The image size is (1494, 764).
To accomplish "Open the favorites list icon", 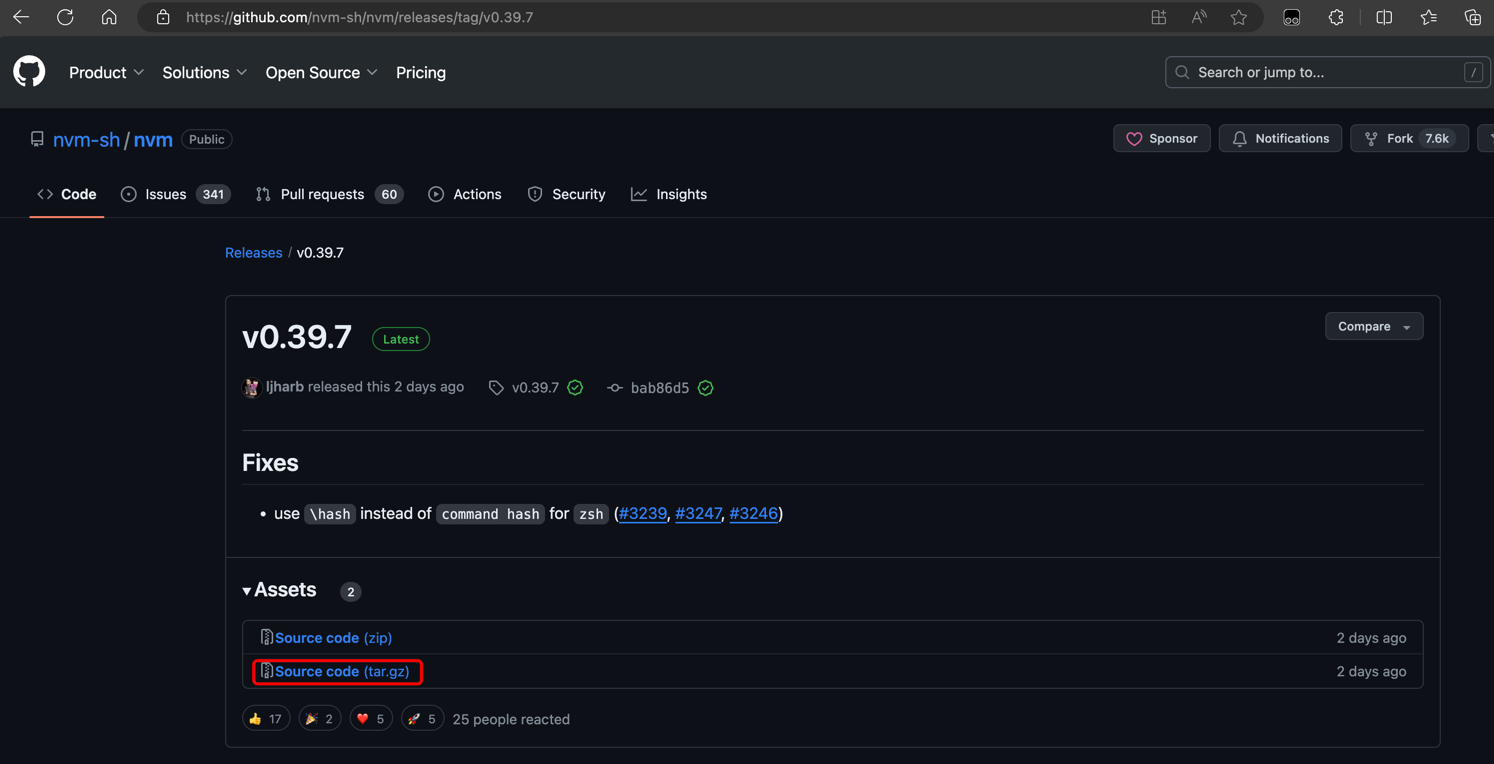I will pos(1428,17).
